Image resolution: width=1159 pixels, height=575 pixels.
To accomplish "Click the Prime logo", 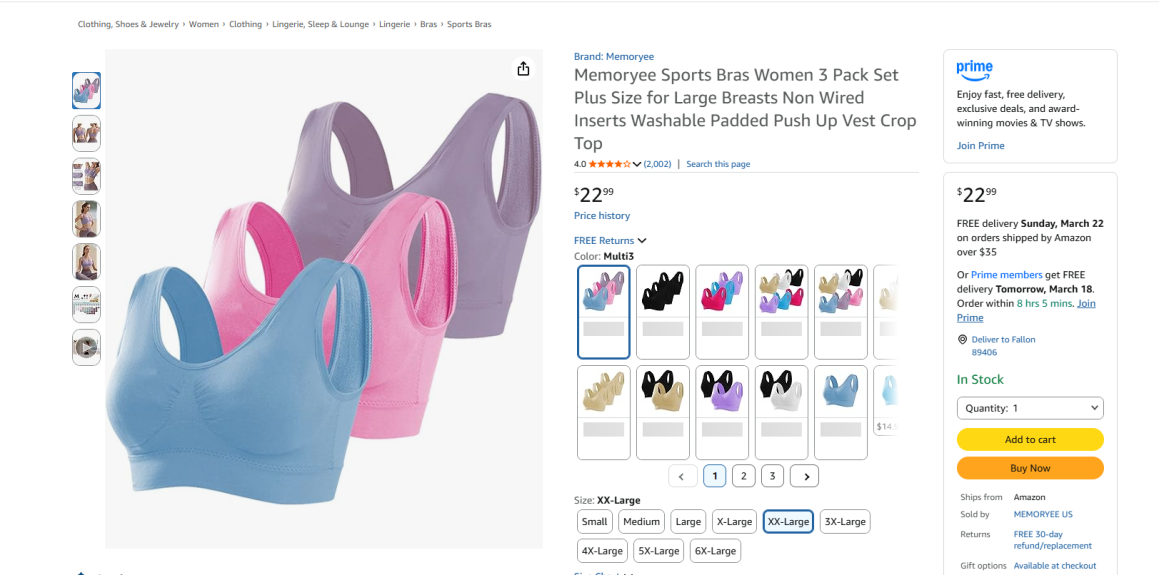I will point(974,69).
